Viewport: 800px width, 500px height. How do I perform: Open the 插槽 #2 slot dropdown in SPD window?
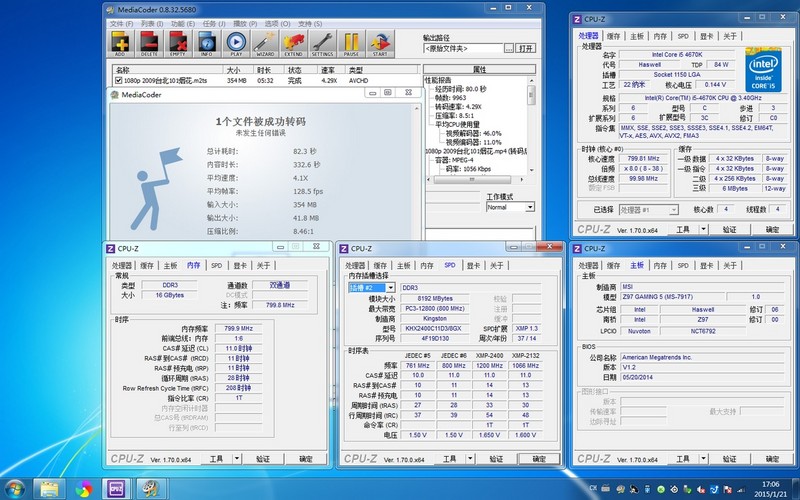point(390,288)
